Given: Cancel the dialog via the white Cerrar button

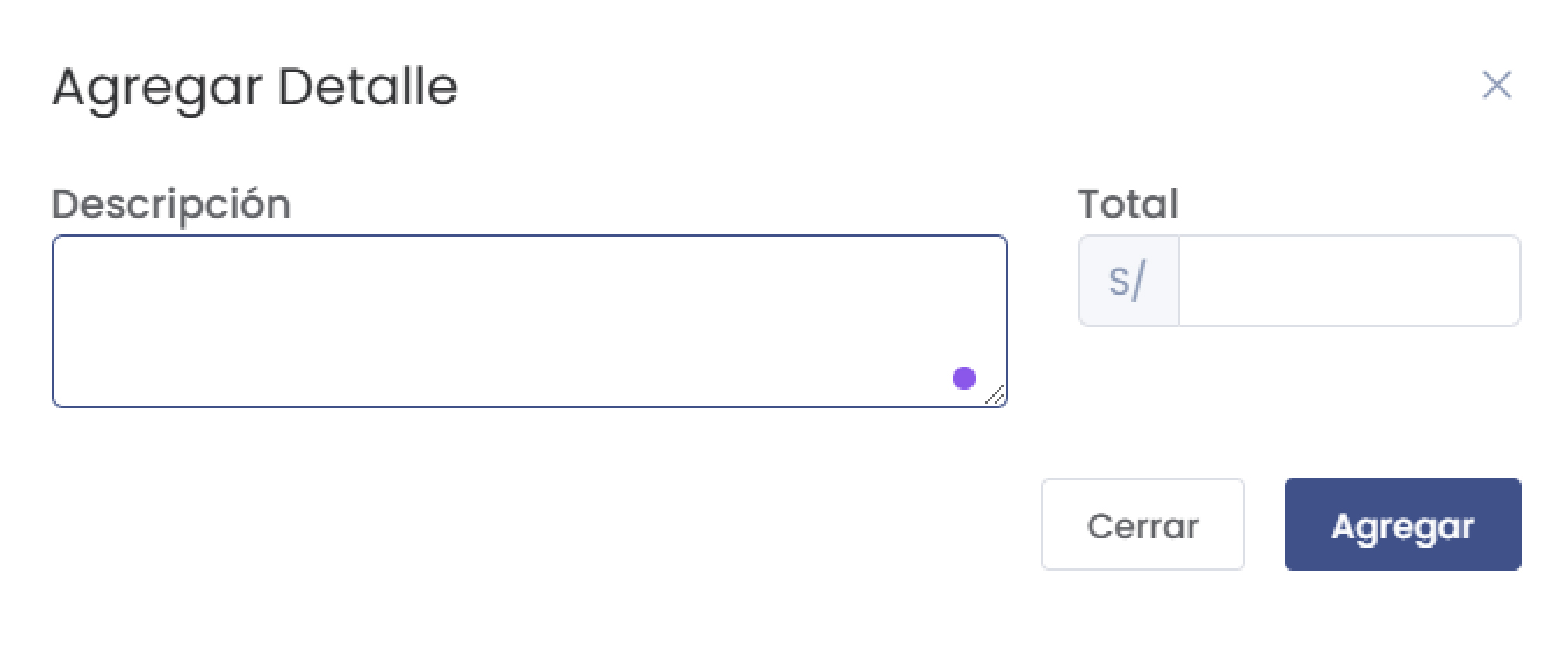Looking at the screenshot, I should [1142, 525].
